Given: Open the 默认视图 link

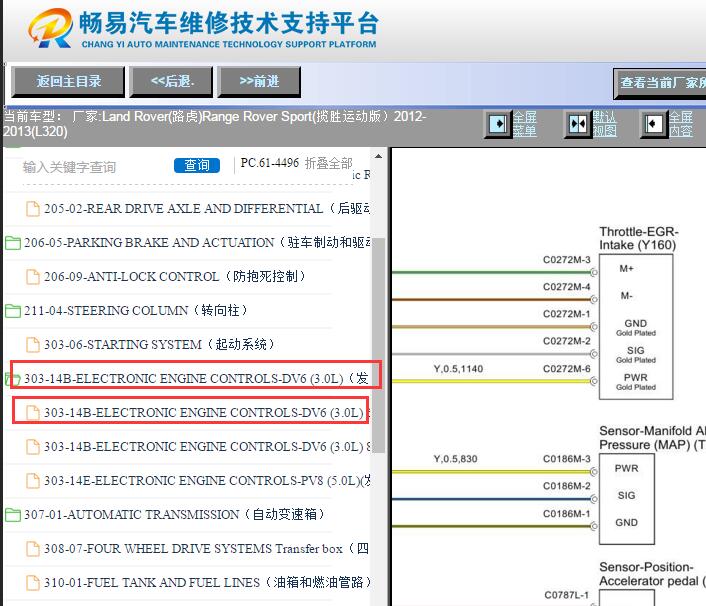Looking at the screenshot, I should coord(604,124).
